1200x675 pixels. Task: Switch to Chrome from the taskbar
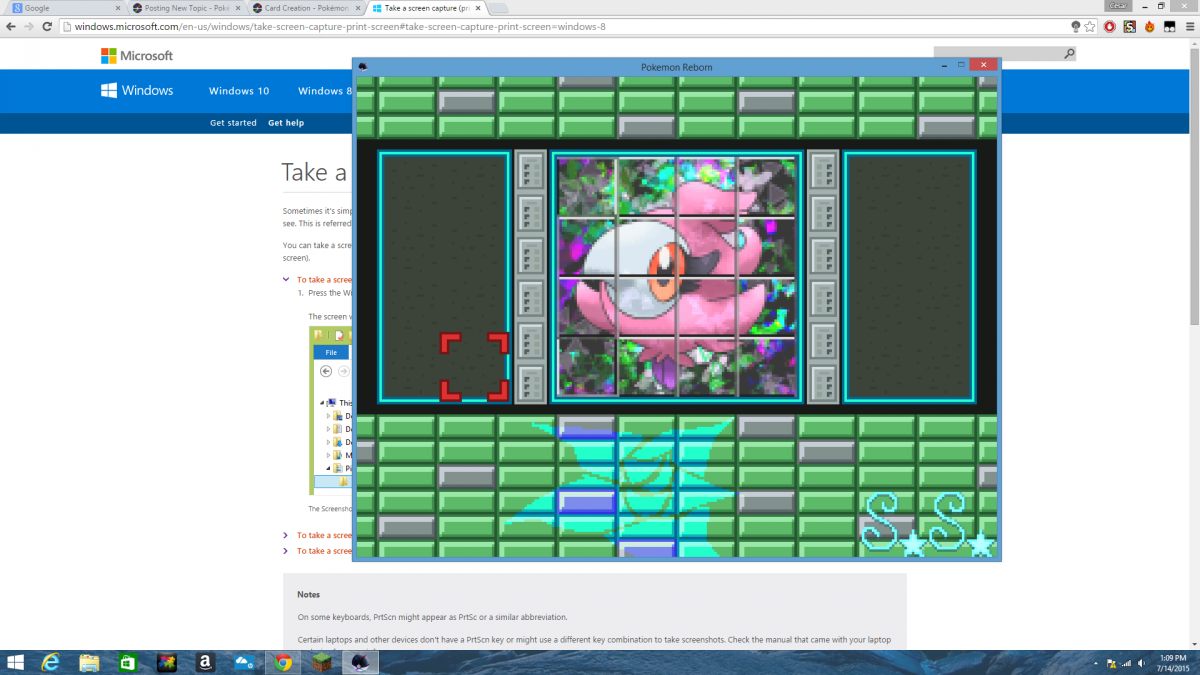coord(283,662)
